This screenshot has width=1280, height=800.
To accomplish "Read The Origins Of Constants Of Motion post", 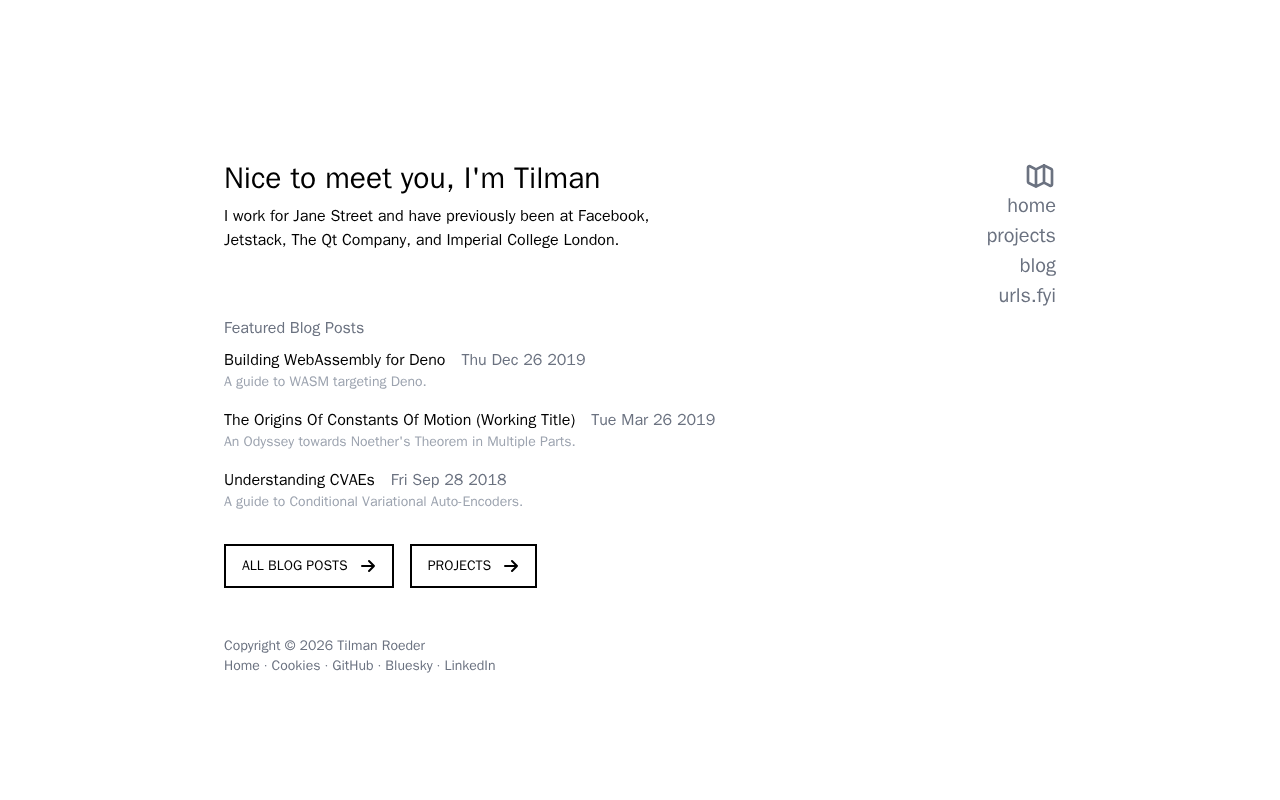I will (x=399, y=420).
